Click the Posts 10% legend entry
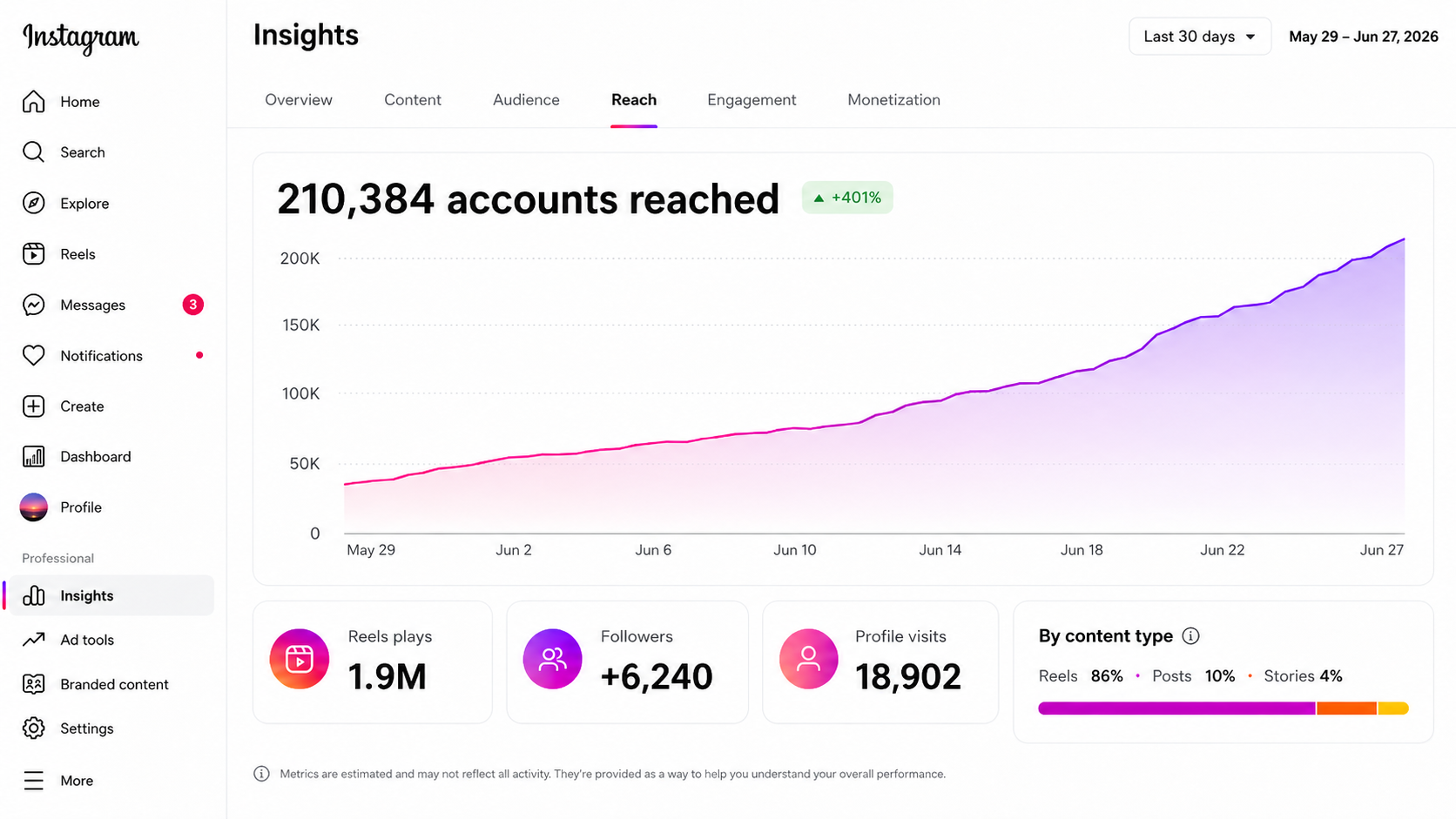Viewport: 1456px width, 819px height. (x=1193, y=676)
